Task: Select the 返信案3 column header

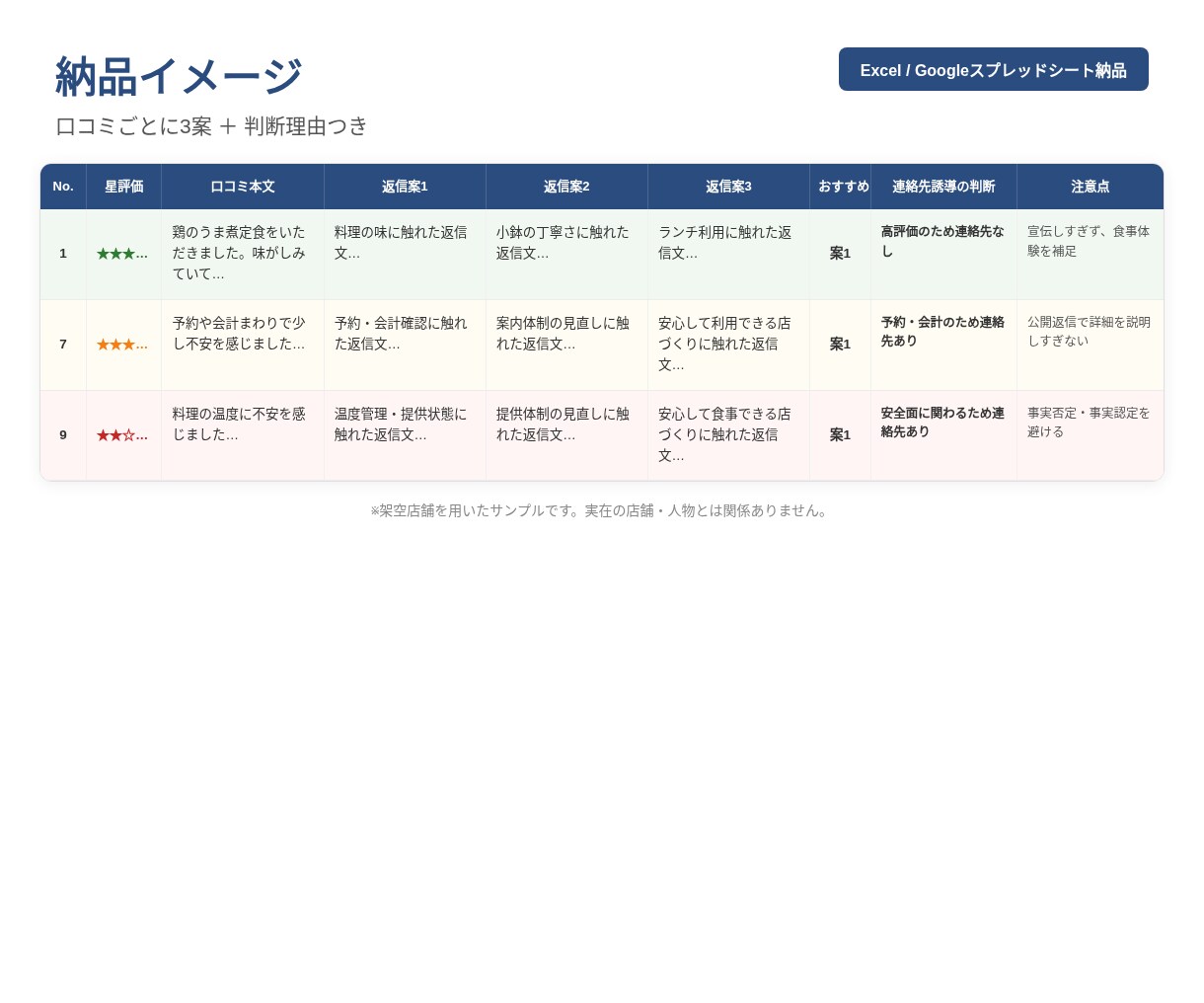Action: (728, 187)
